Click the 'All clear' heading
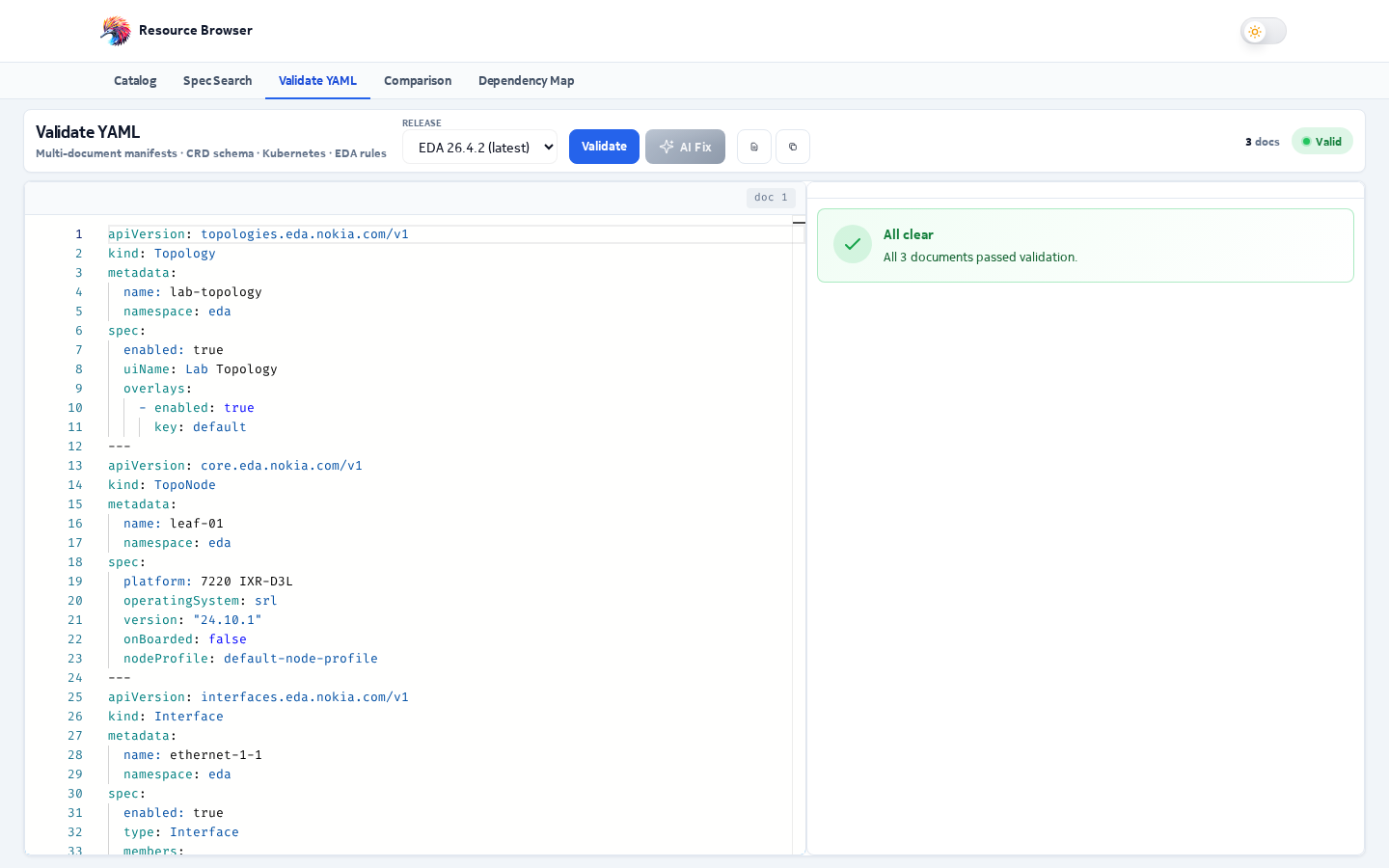Viewport: 1389px width, 868px height. [909, 234]
